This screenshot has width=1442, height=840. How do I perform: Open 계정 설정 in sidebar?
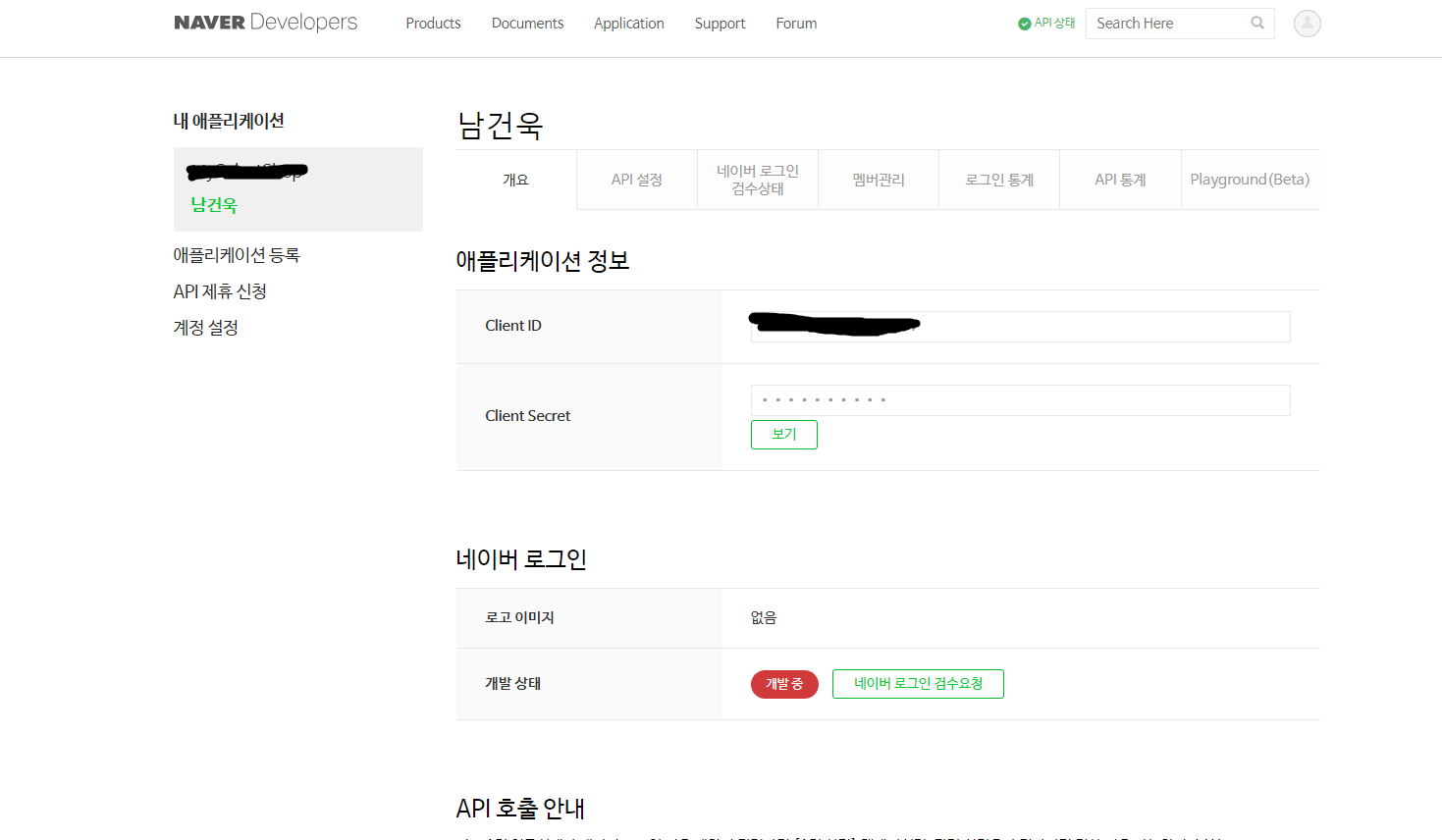click(206, 328)
